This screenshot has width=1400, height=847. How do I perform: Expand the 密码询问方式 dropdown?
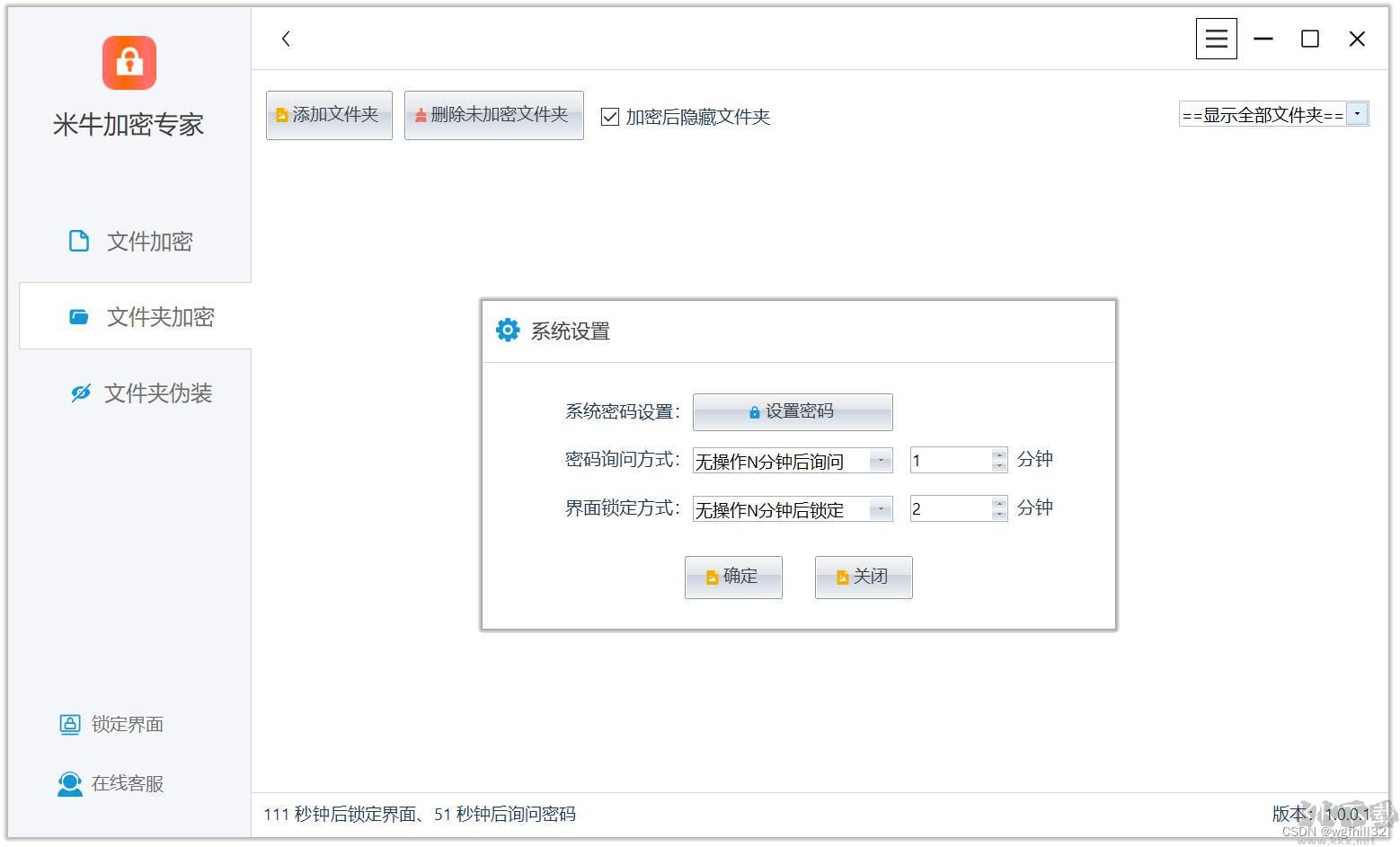click(x=880, y=460)
